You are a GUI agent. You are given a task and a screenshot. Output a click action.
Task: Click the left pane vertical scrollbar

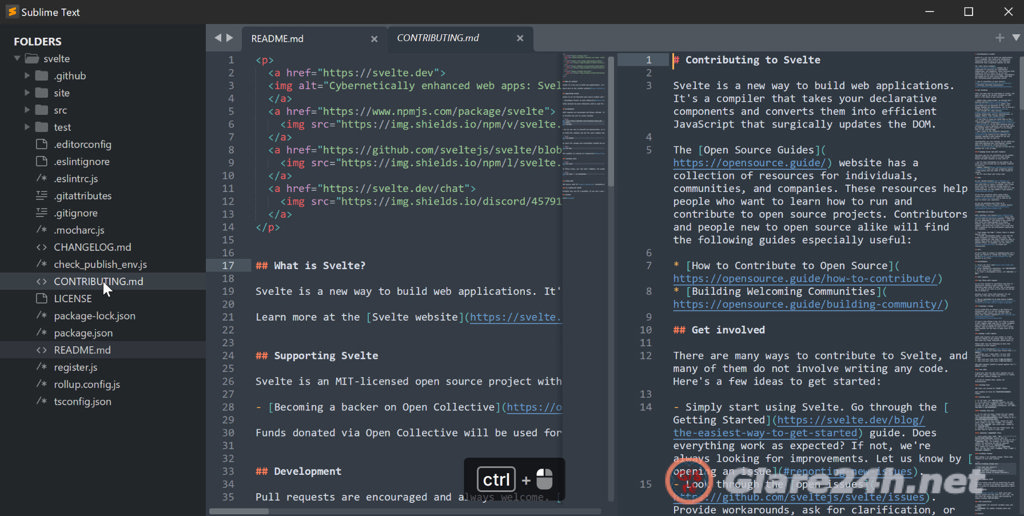(611, 121)
